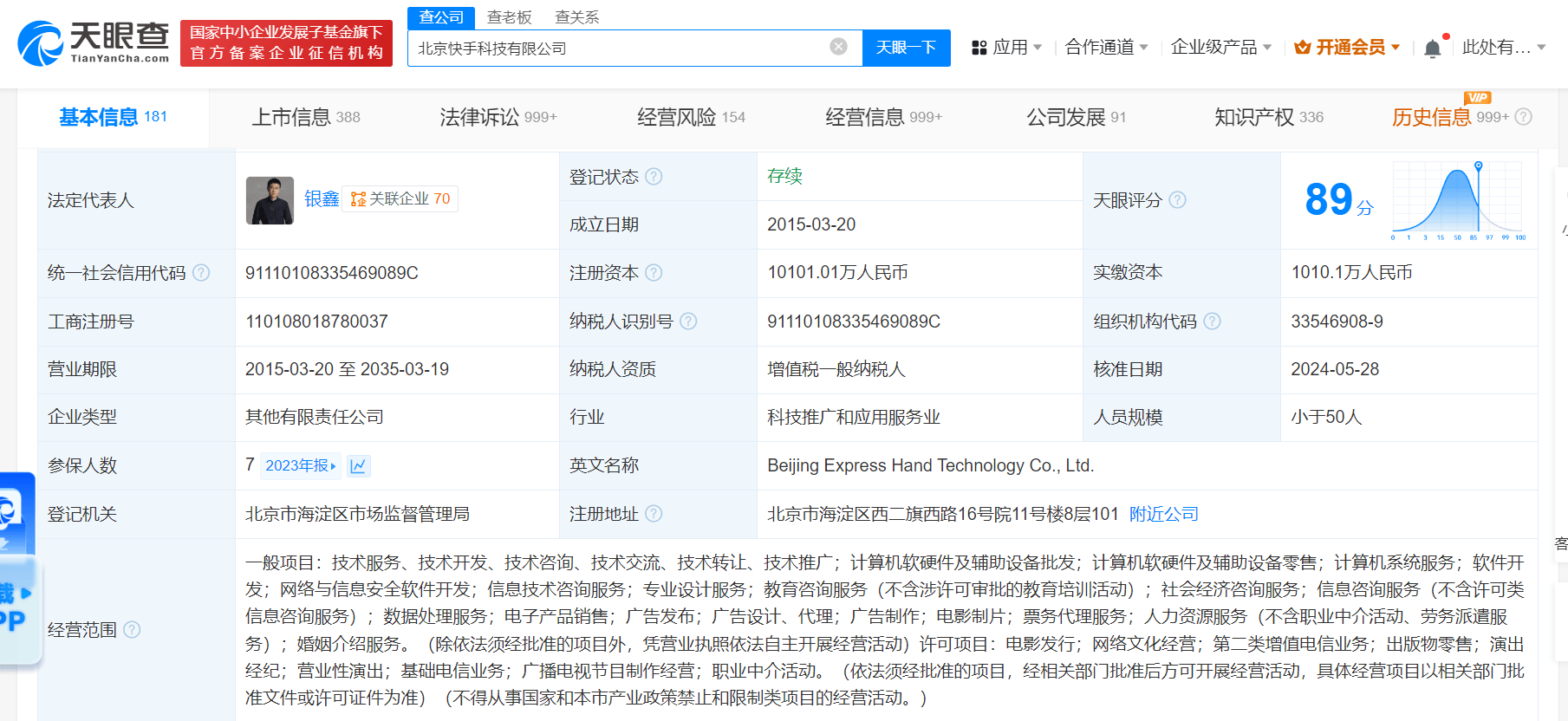Viewport: 1568px width, 721px height.
Task: Click the registration authority 北京市海淀区市场监督管理局
Action: point(357,514)
